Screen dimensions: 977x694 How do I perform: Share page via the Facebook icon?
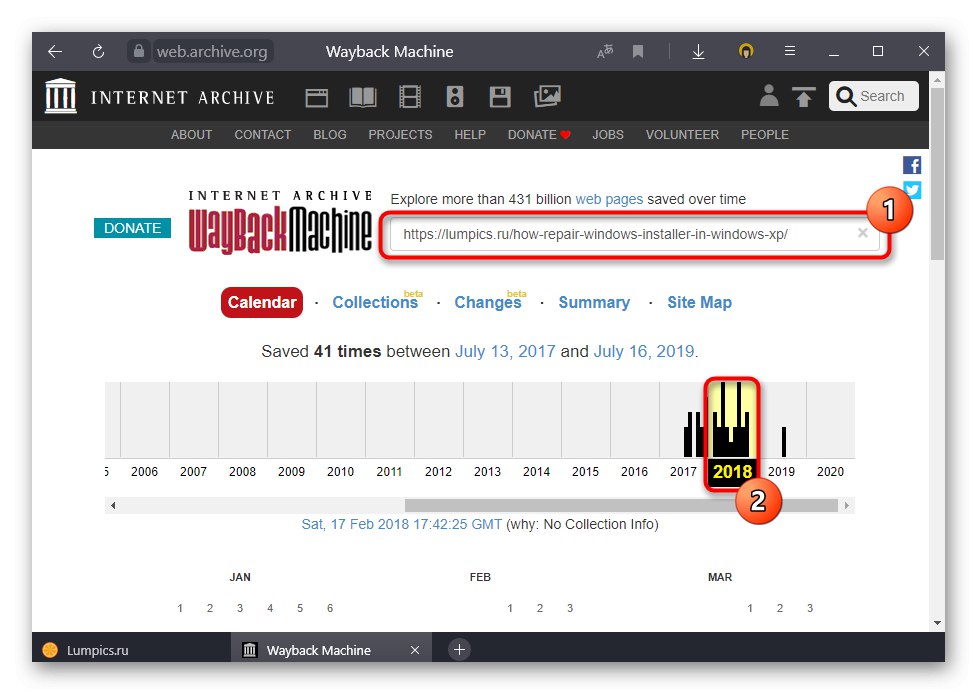pos(912,165)
